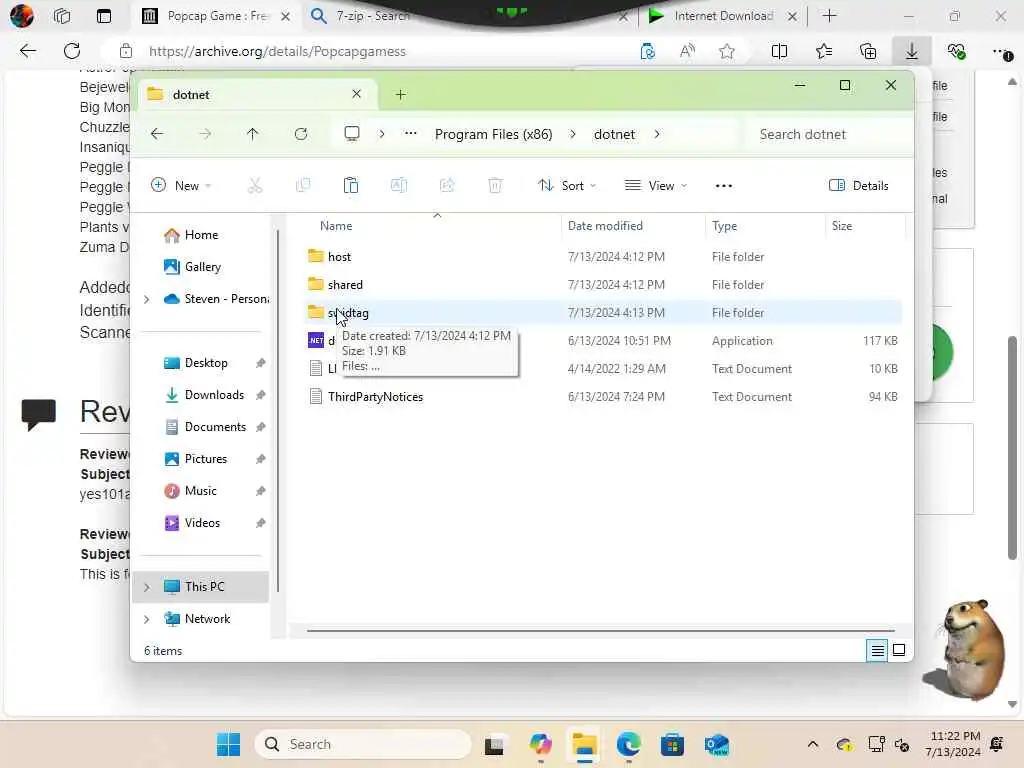
Task: Open Windows Start menu
Action: [x=229, y=744]
